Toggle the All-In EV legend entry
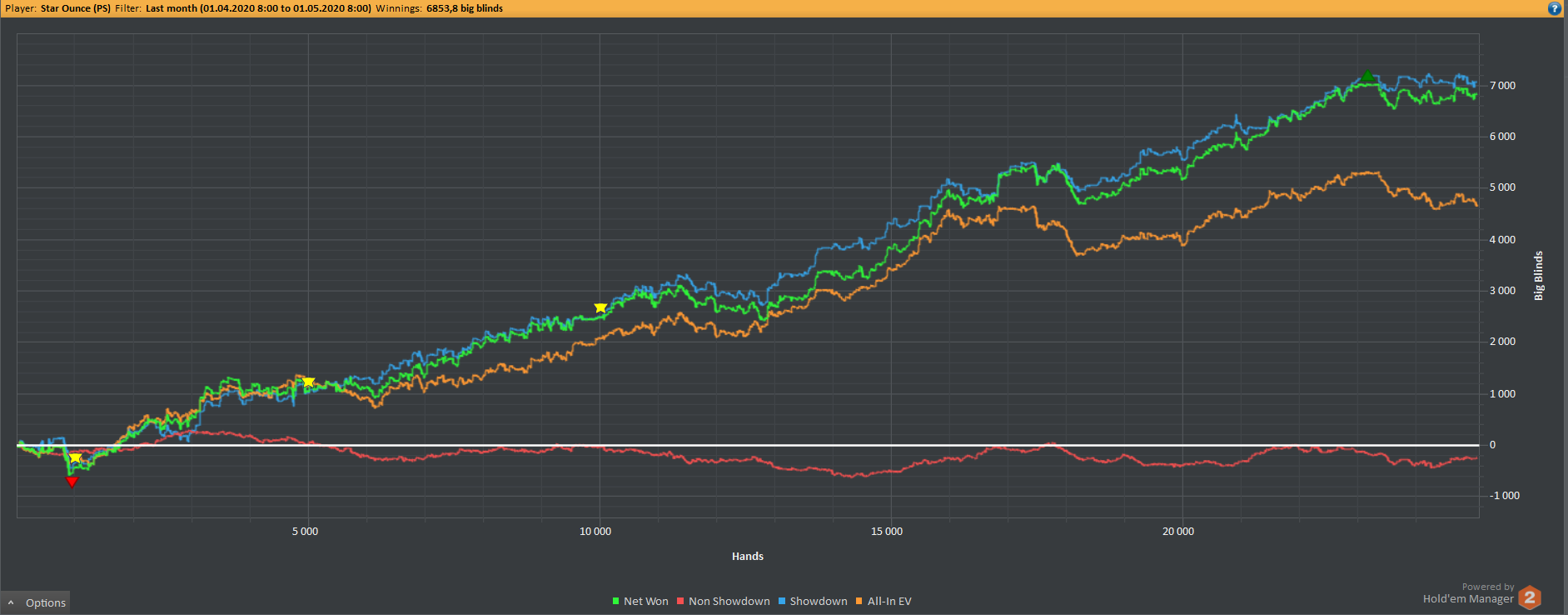The width and height of the screenshot is (1568, 615). click(884, 601)
